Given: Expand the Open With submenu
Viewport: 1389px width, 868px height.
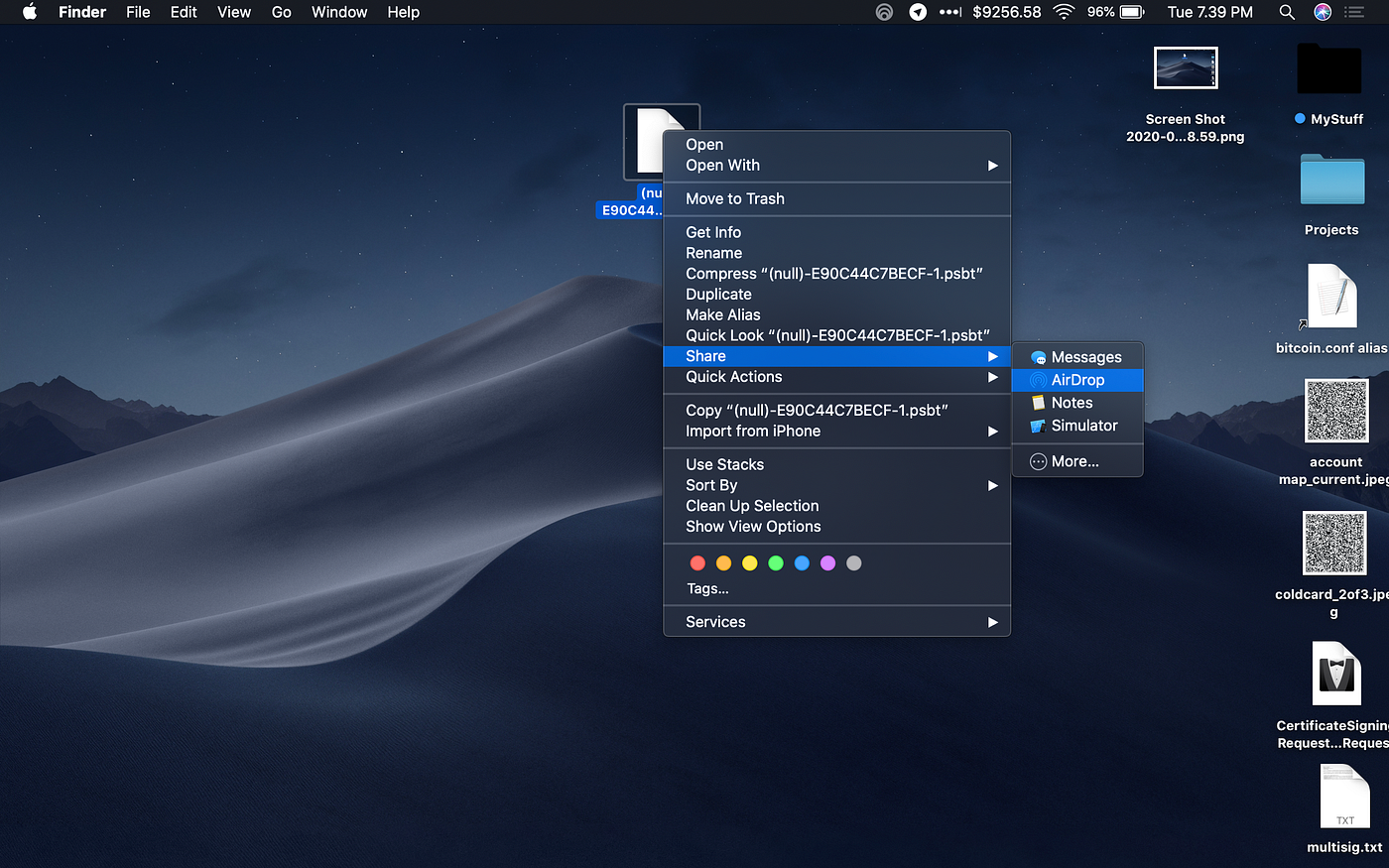Looking at the screenshot, I should [836, 166].
